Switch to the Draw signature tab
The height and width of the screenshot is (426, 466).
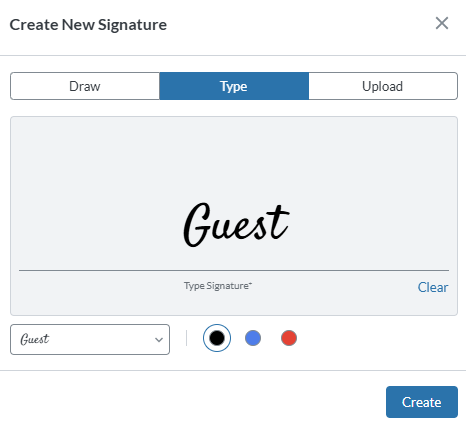click(85, 86)
